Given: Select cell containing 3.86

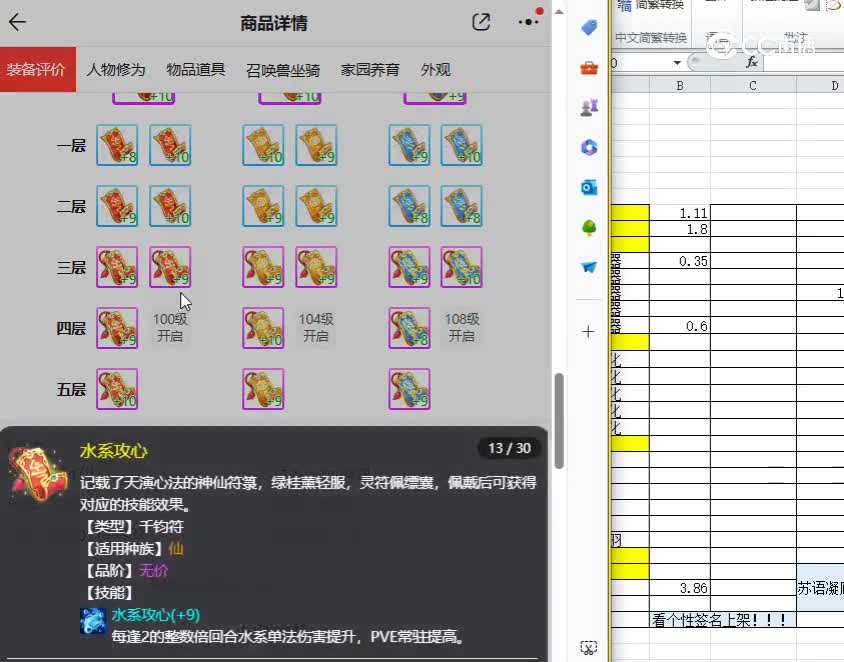Looking at the screenshot, I should coord(680,588).
